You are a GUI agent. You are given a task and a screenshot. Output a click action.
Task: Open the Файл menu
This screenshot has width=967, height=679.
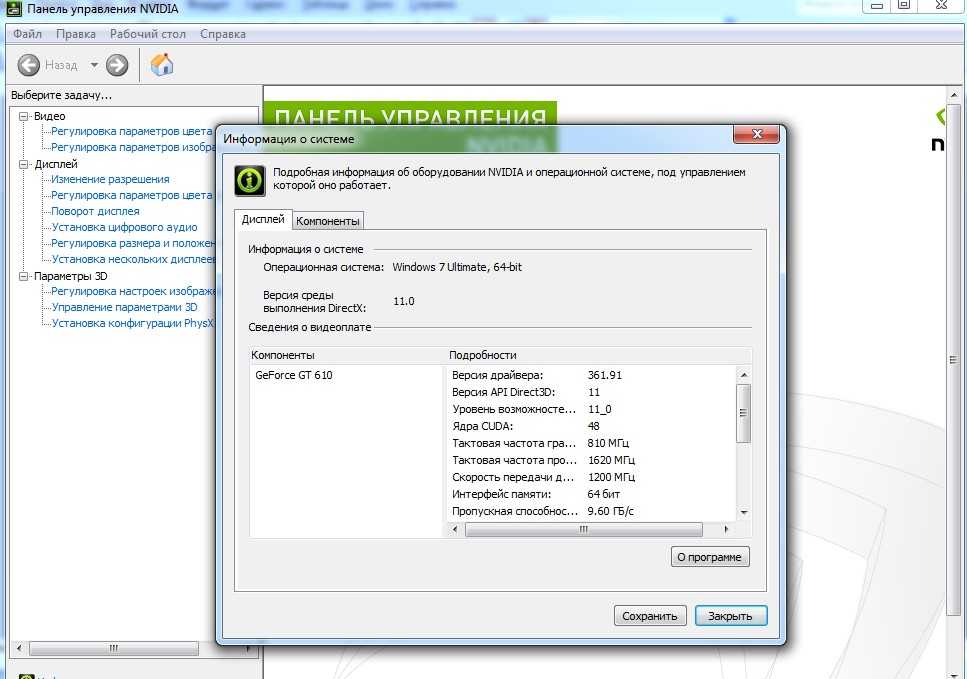[x=27, y=34]
